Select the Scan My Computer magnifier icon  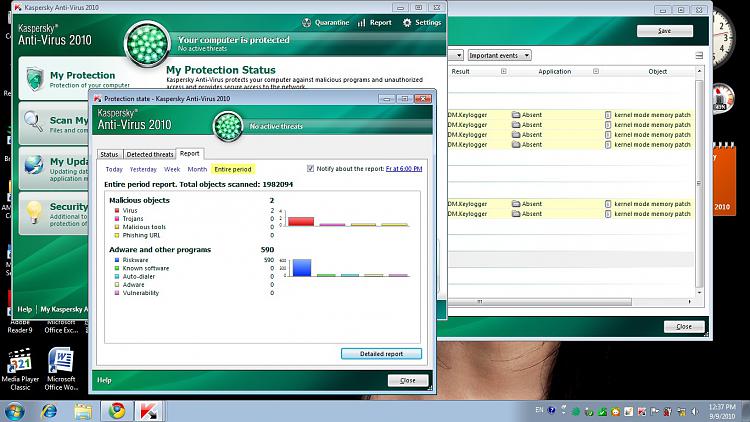tap(33, 122)
